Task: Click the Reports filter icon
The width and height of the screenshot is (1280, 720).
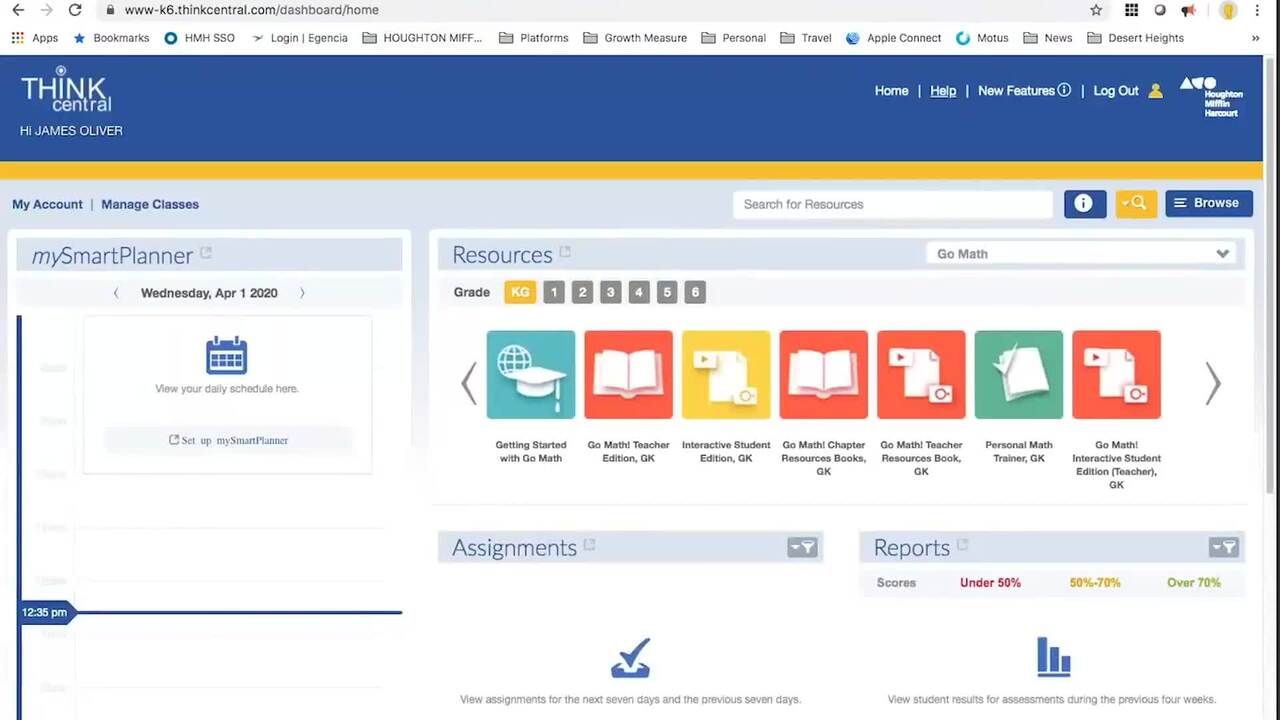Action: coord(1224,547)
